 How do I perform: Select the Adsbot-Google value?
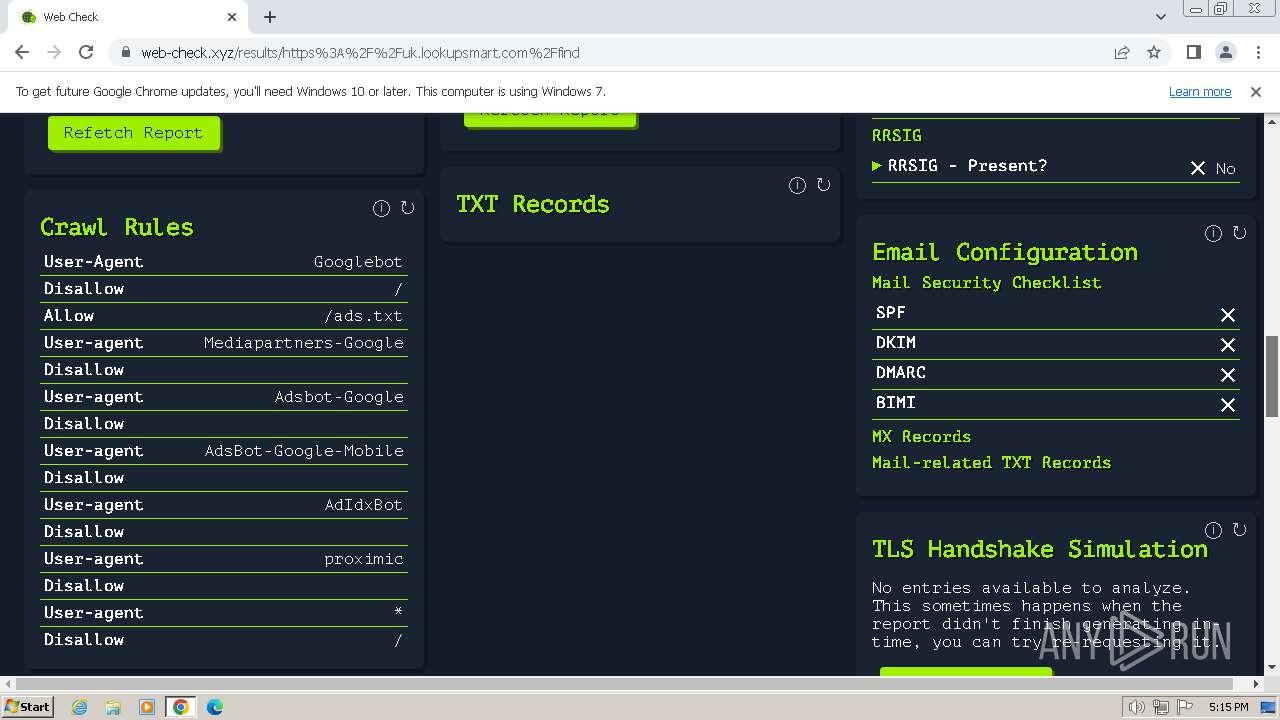click(339, 397)
